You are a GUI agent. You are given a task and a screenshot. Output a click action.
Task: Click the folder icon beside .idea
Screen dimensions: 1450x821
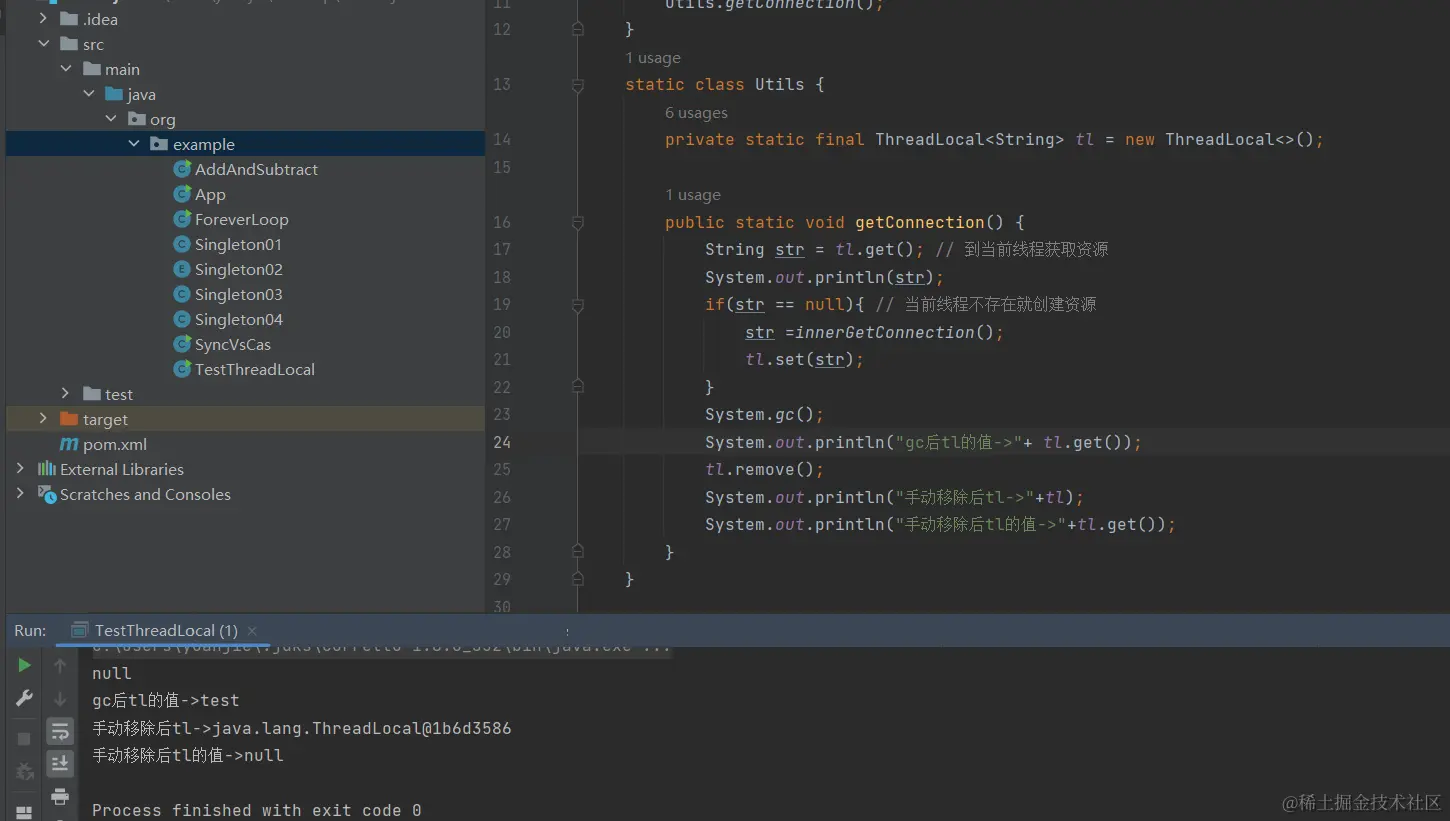pos(69,19)
